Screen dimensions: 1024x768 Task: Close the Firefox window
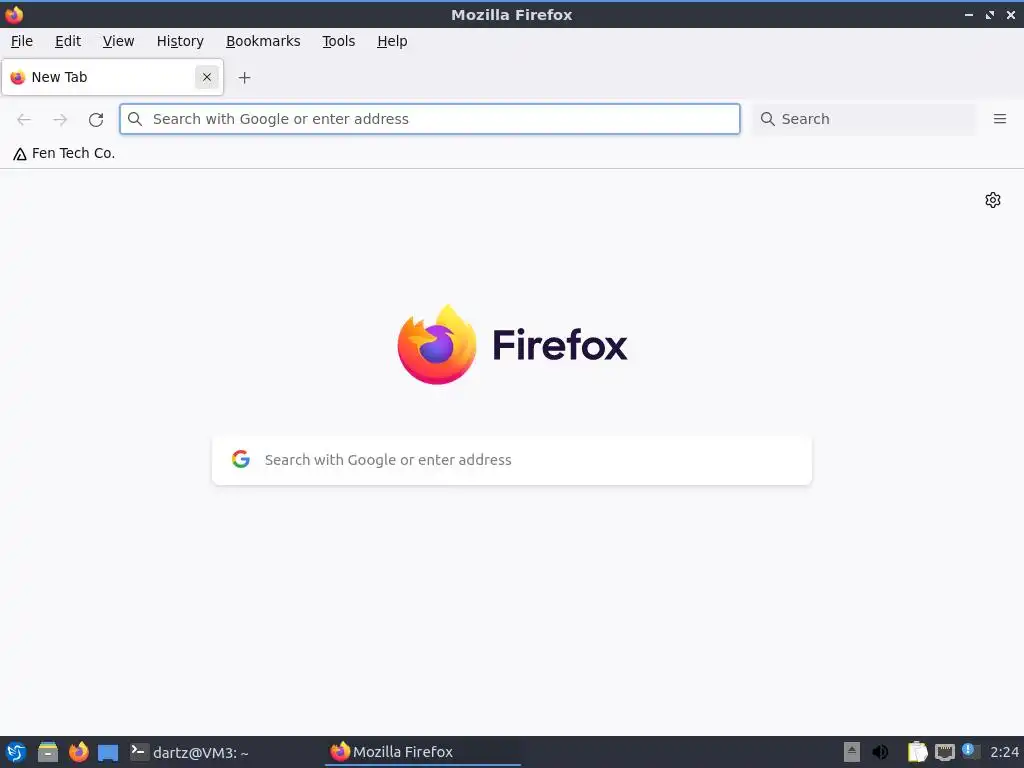[x=1010, y=15]
